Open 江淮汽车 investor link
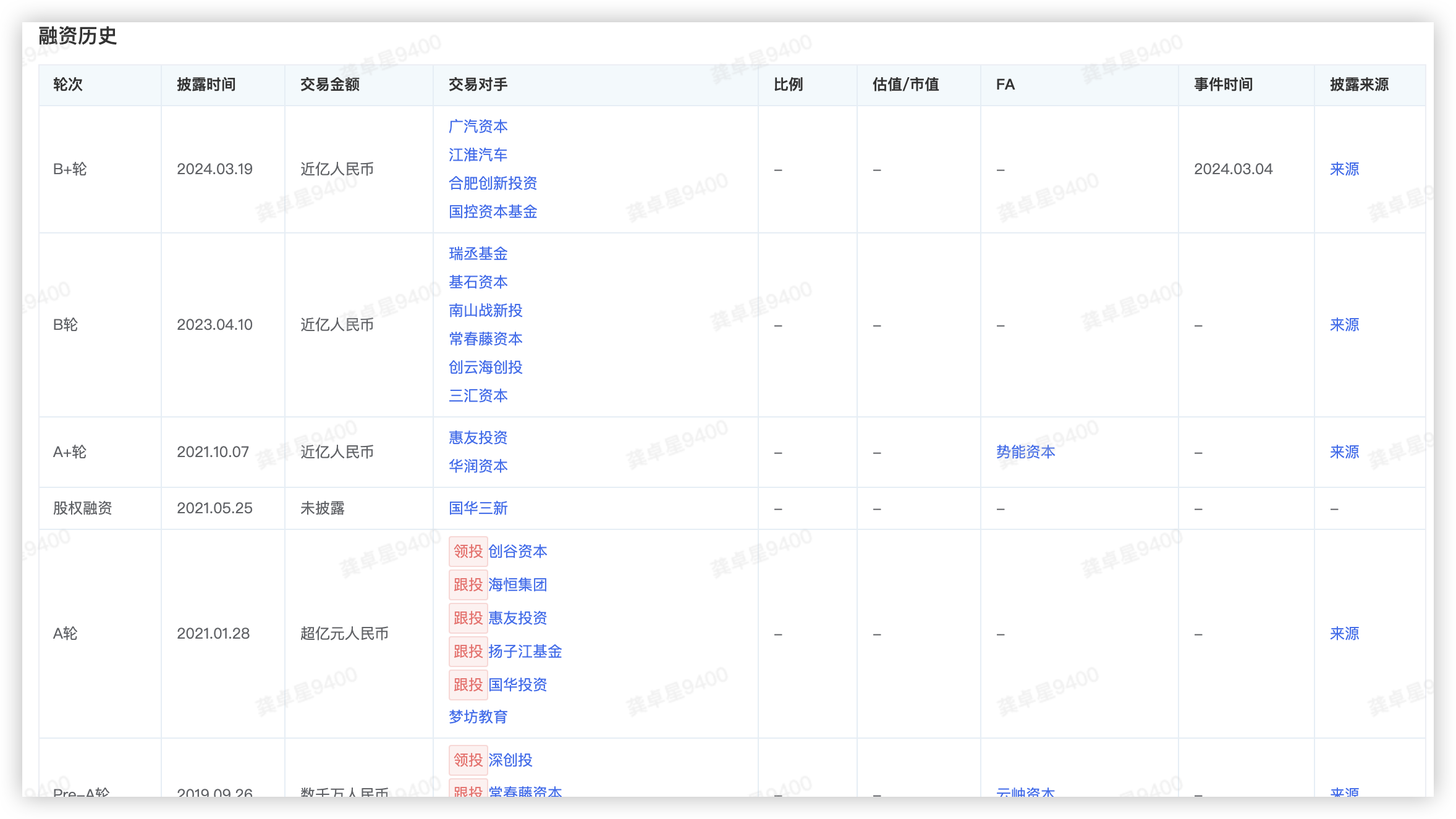The width and height of the screenshot is (1456, 819). [x=478, y=154]
